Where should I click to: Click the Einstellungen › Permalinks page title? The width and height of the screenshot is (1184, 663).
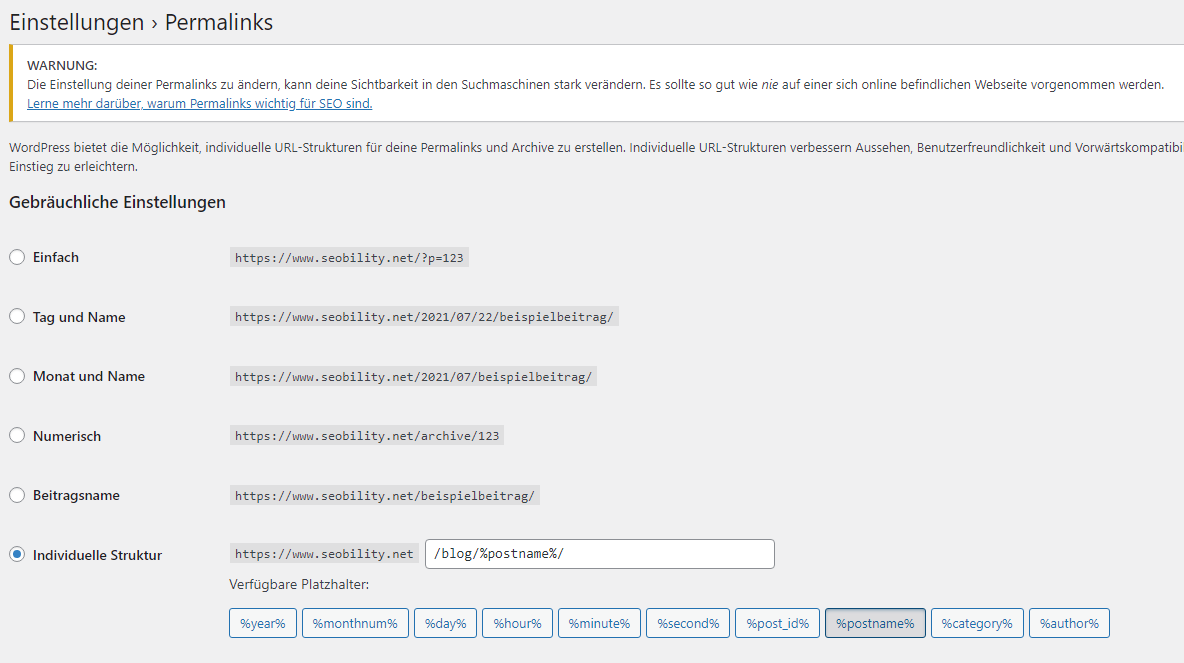pyautogui.click(x=141, y=23)
